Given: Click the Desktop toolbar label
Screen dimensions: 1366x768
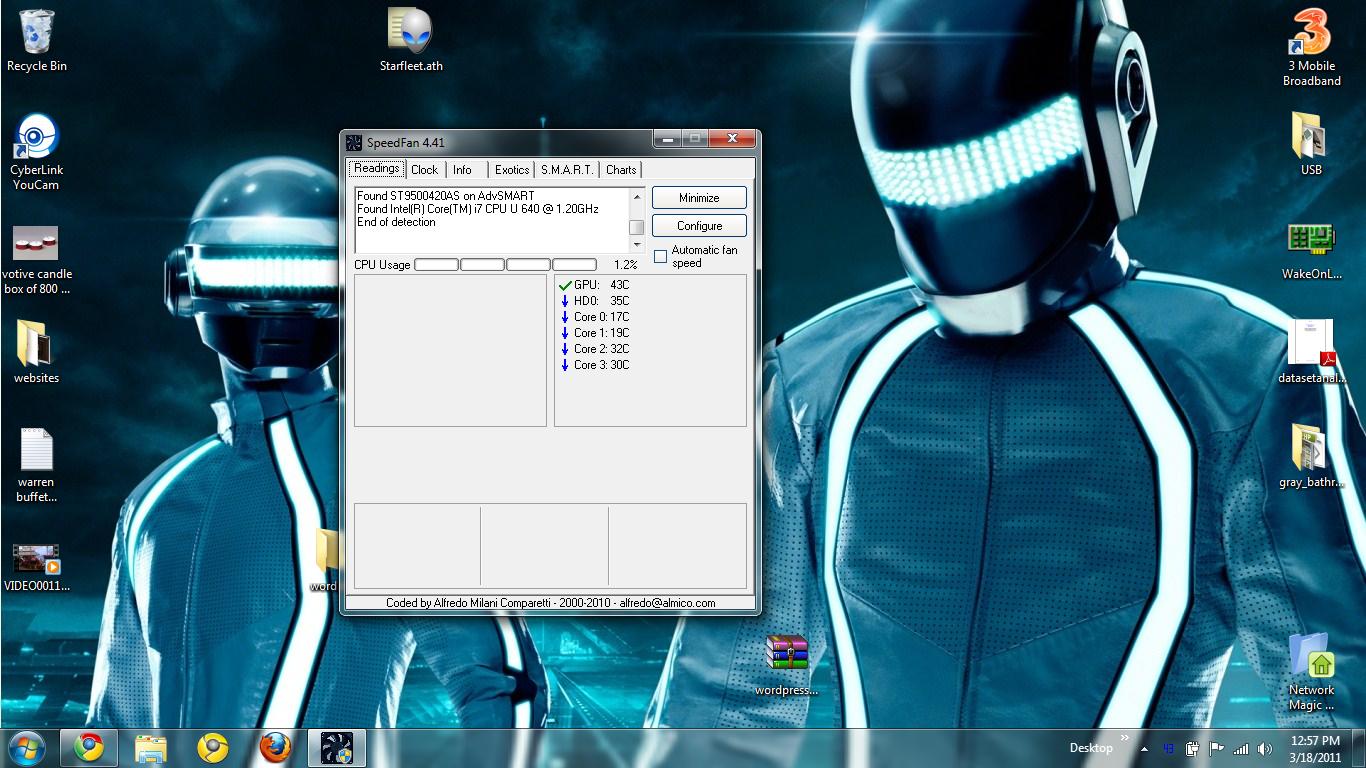Looking at the screenshot, I should [x=1091, y=748].
